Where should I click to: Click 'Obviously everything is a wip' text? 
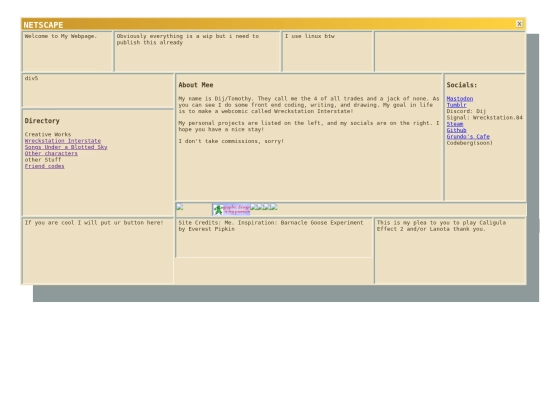click(x=188, y=39)
